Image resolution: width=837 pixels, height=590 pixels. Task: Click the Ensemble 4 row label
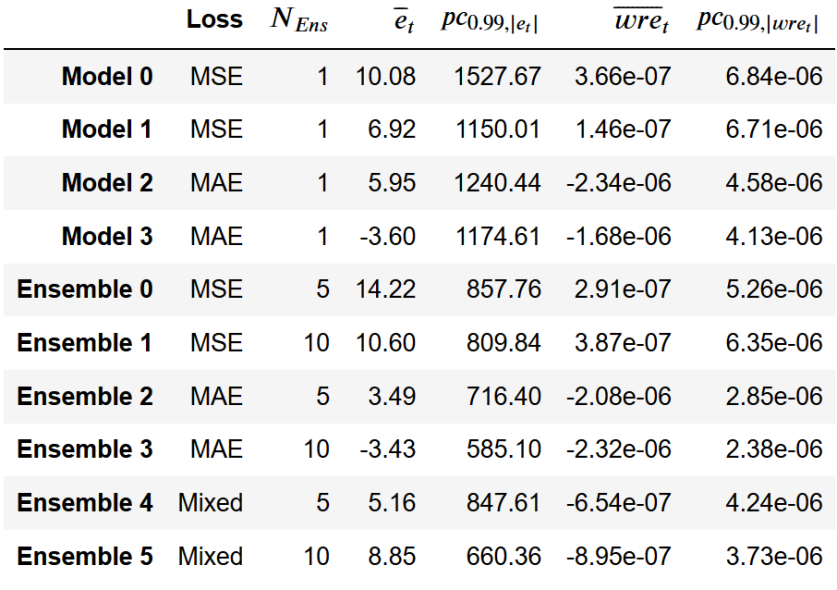tap(85, 502)
